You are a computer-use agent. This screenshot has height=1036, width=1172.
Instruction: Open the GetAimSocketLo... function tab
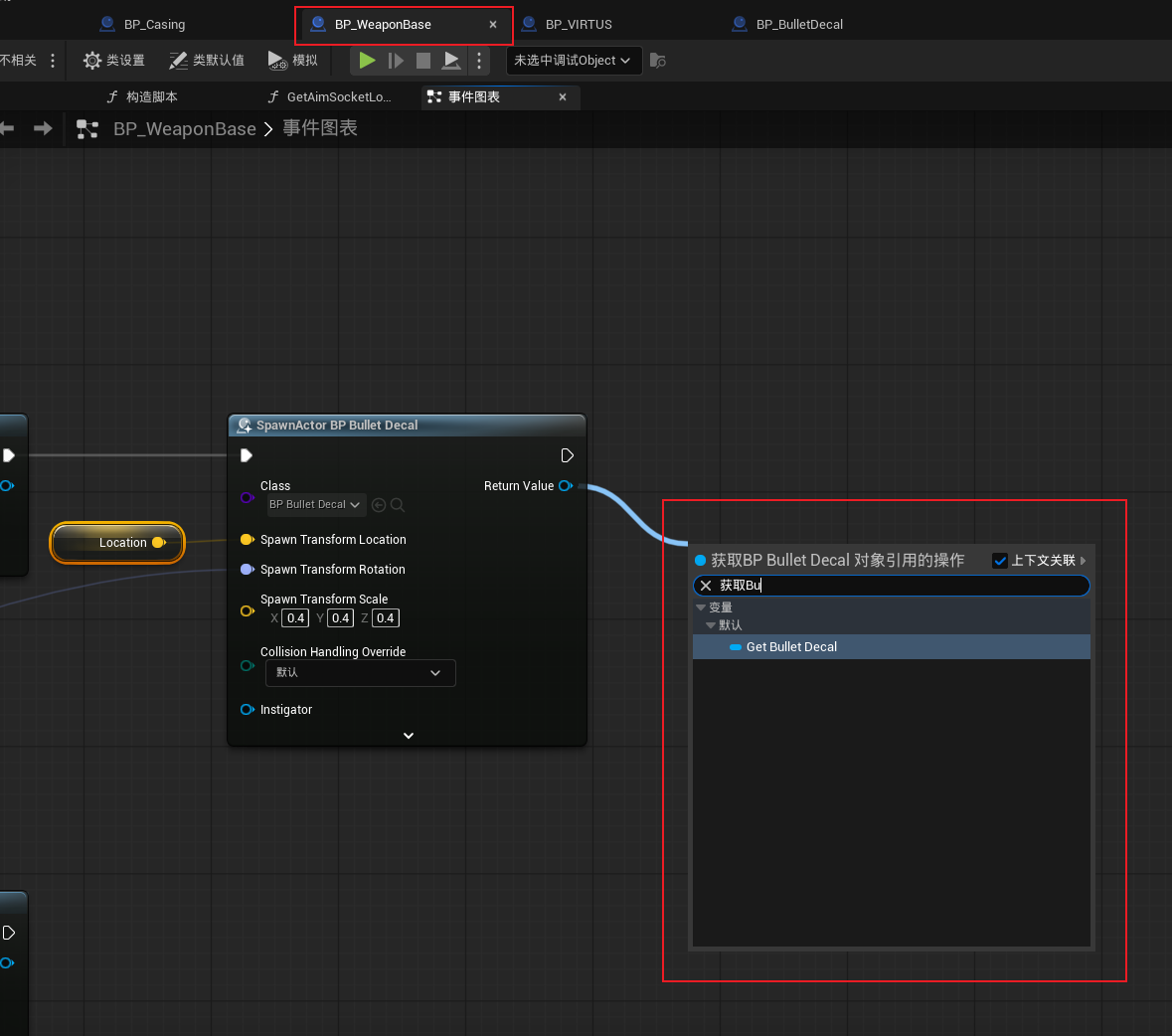[329, 96]
